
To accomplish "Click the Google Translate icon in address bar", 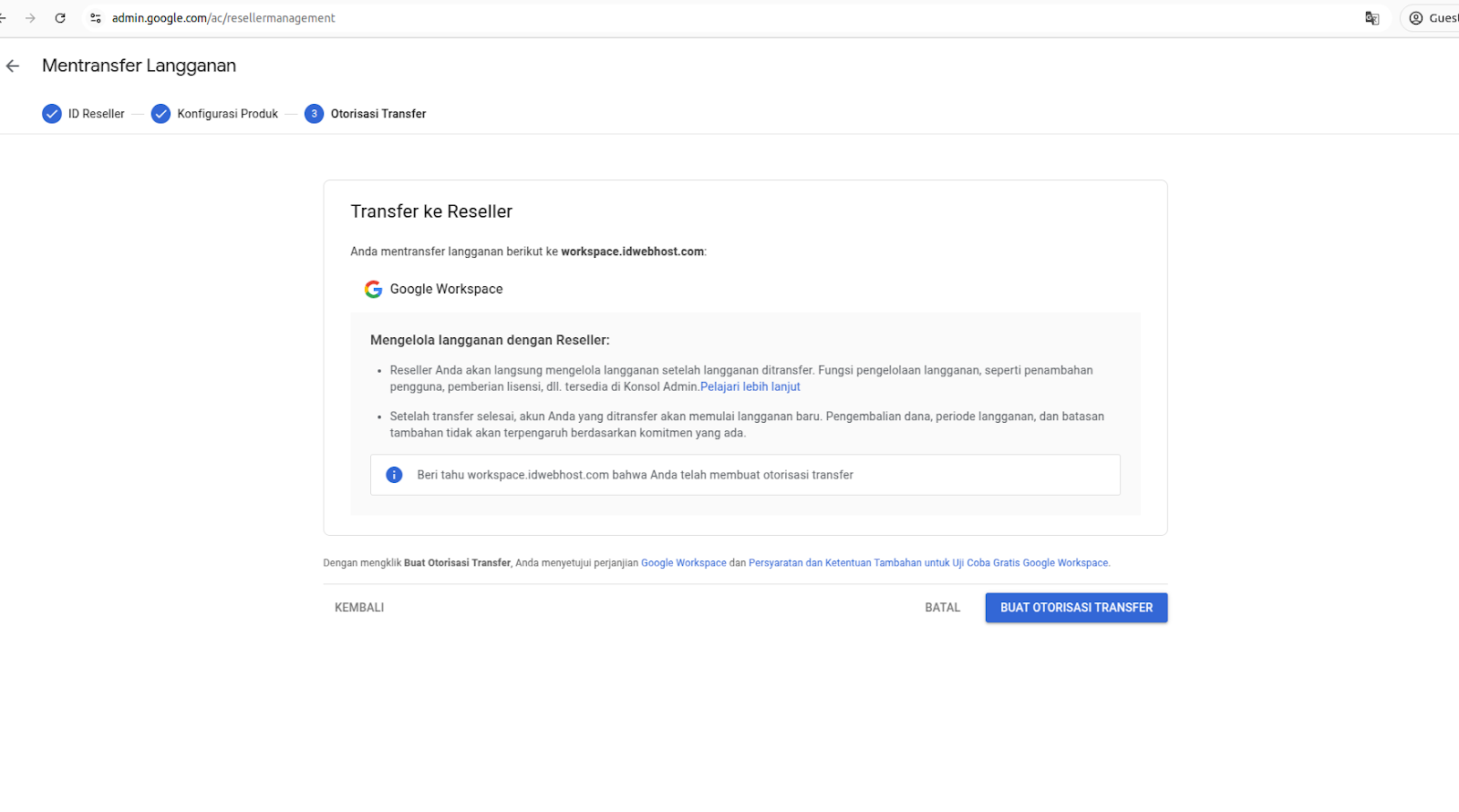I will click(1371, 17).
